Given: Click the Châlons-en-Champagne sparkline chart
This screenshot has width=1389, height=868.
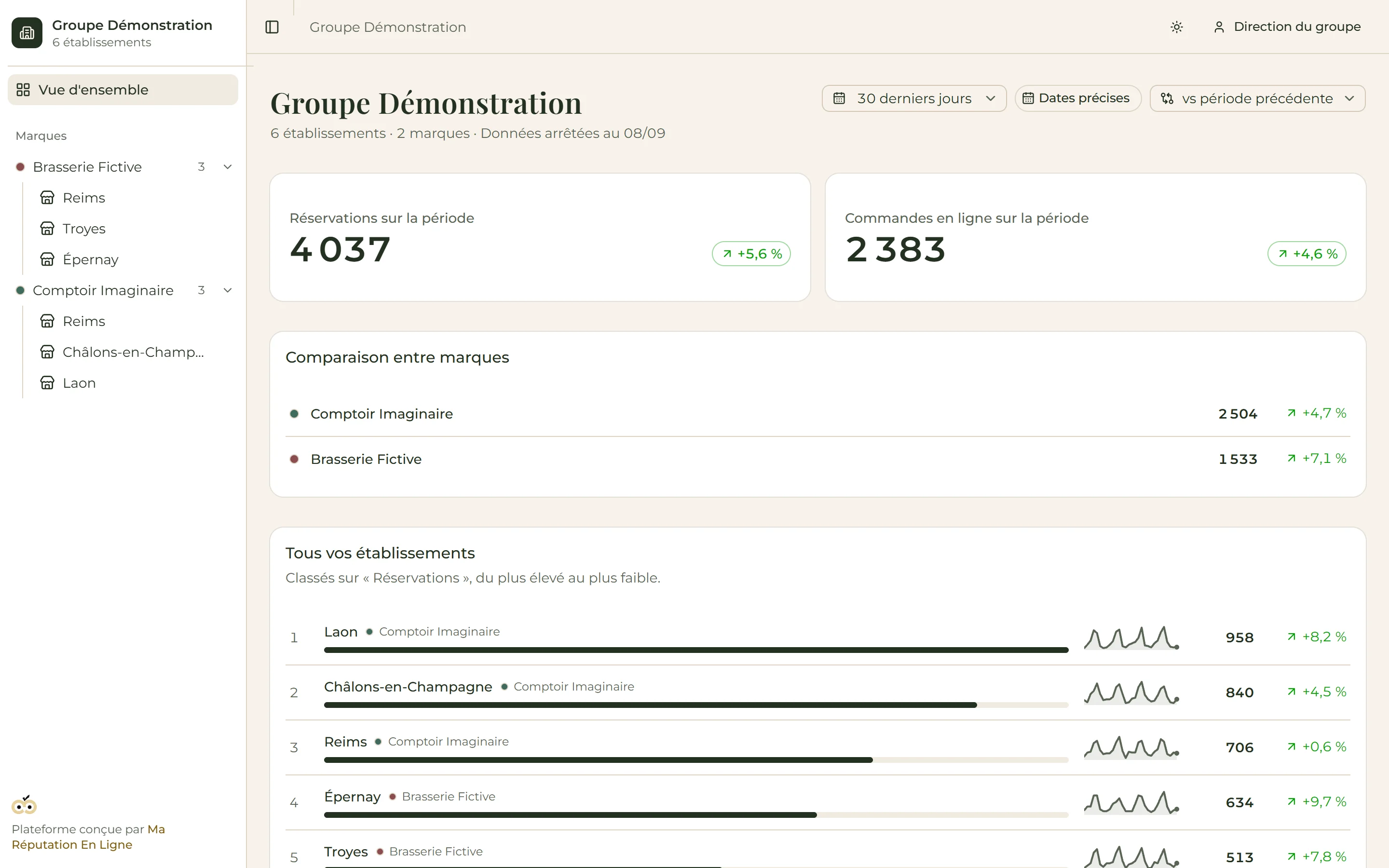Looking at the screenshot, I should [x=1131, y=693].
